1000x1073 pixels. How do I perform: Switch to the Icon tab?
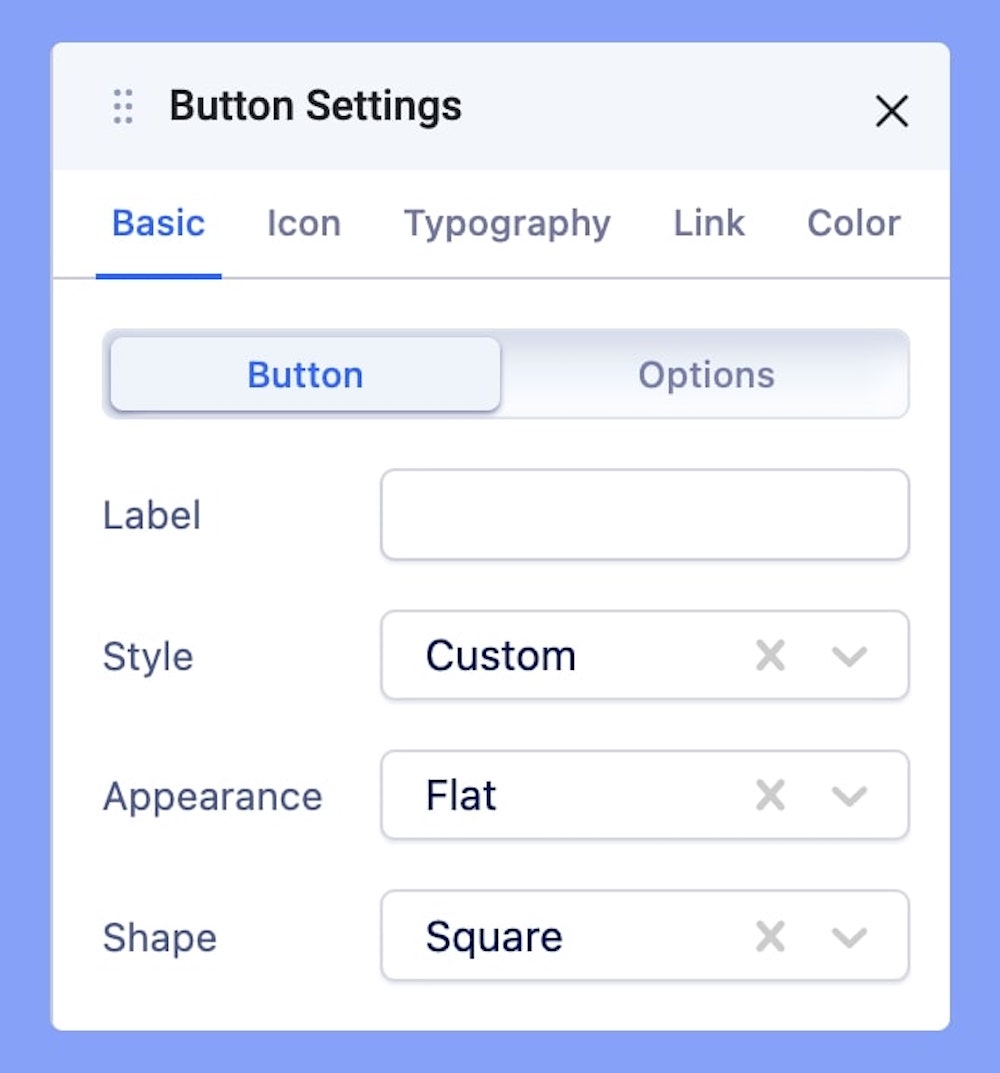click(303, 223)
